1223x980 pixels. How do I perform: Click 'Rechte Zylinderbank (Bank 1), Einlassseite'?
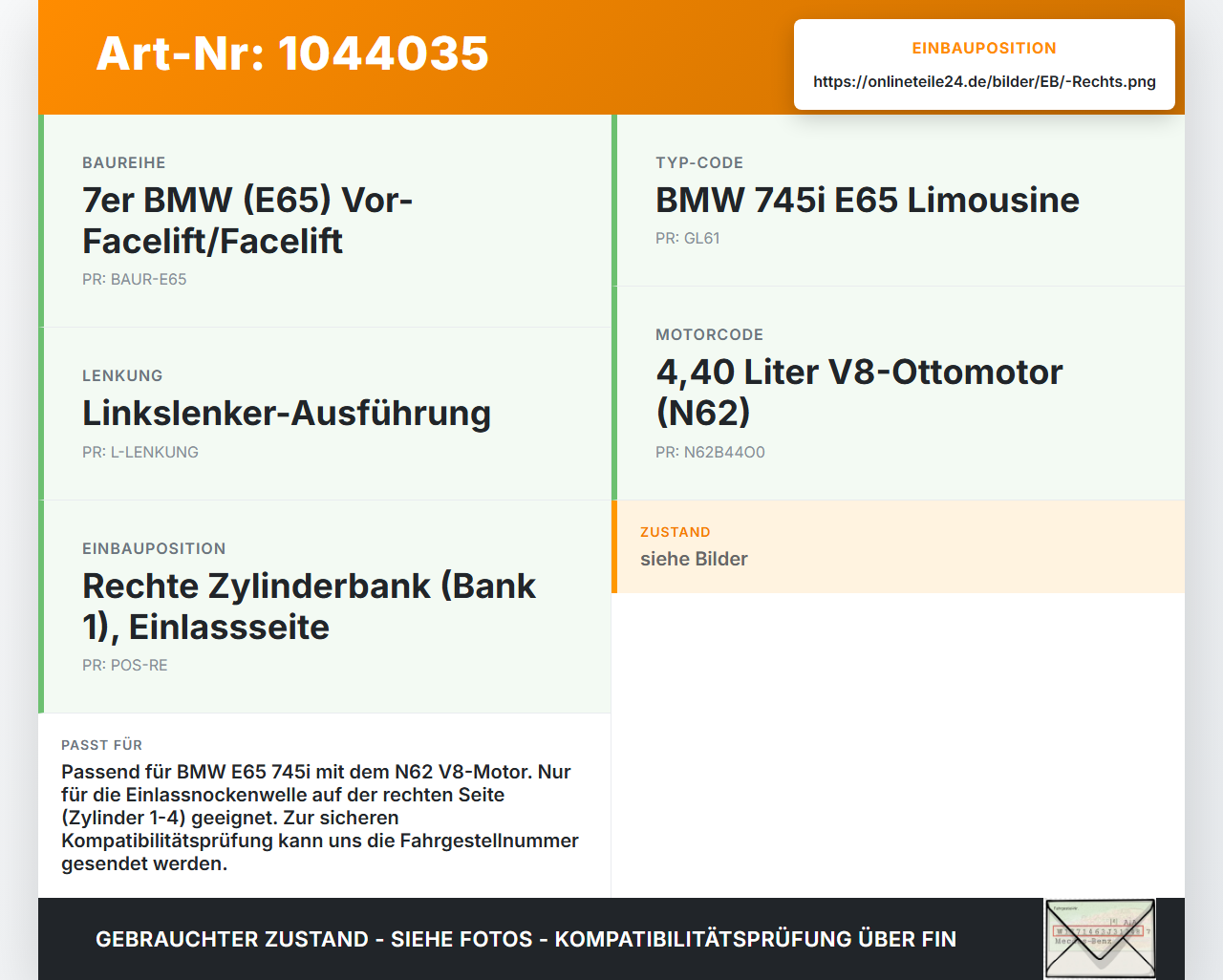(x=309, y=607)
